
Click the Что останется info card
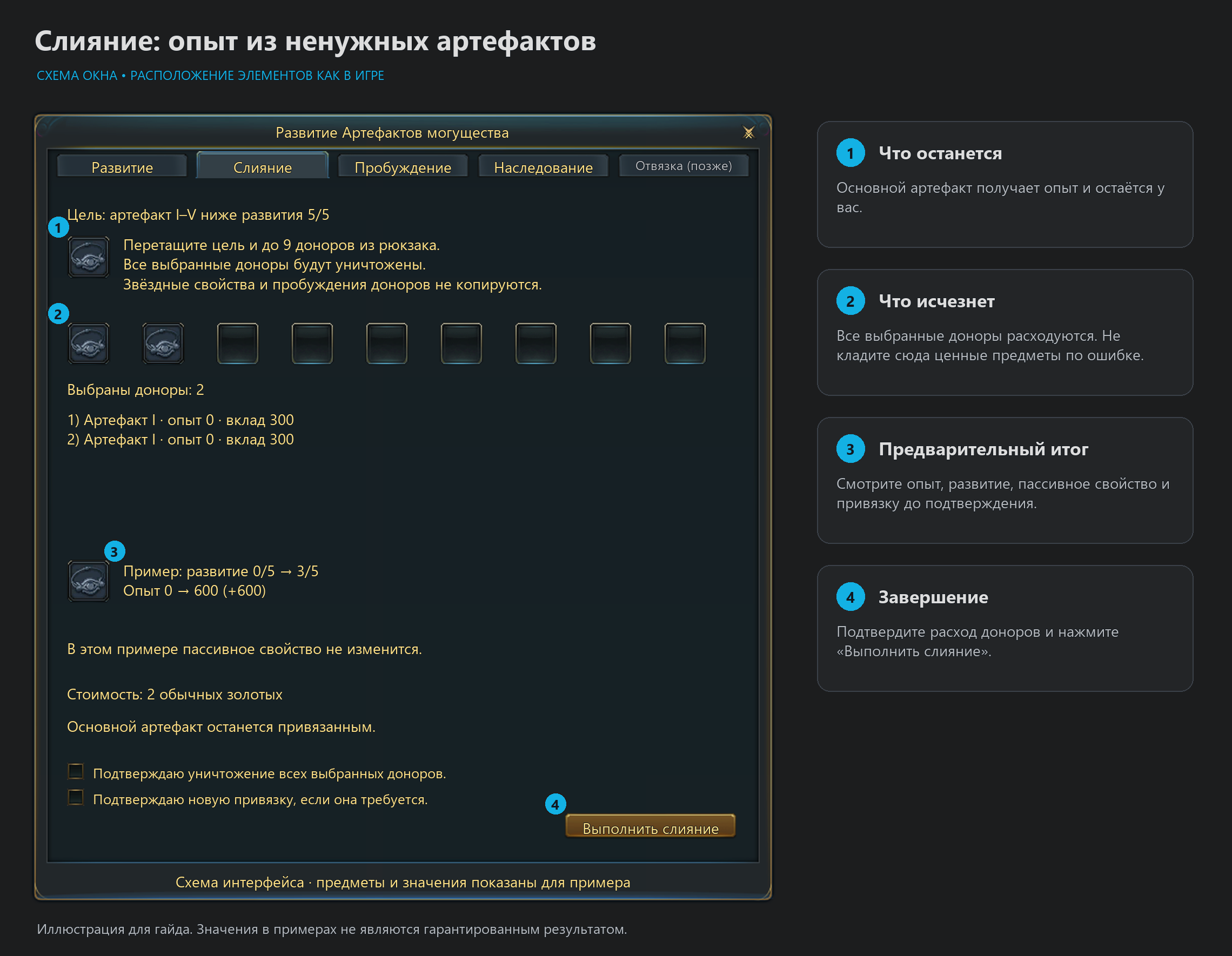1005,184
